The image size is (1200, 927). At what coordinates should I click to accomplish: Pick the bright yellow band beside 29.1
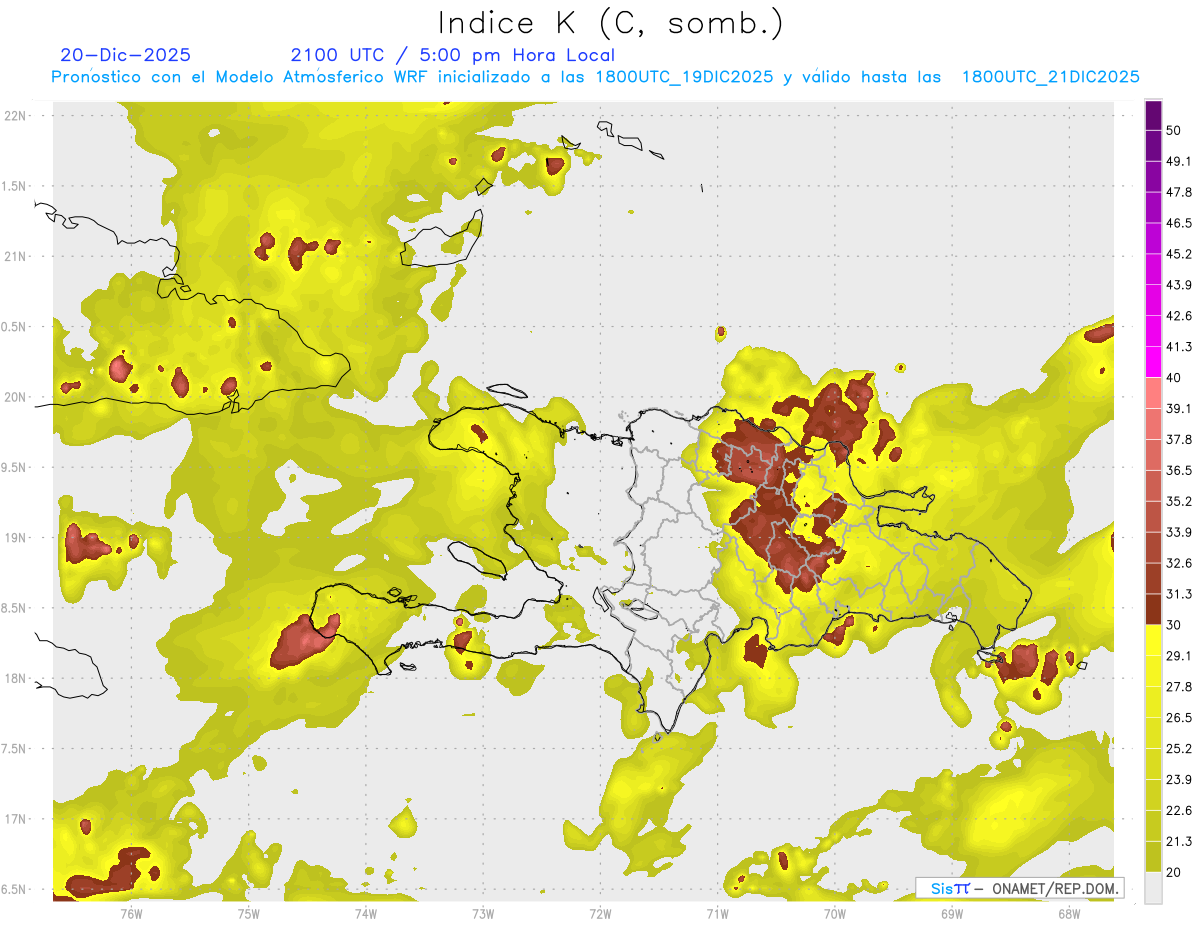pyautogui.click(x=1153, y=640)
